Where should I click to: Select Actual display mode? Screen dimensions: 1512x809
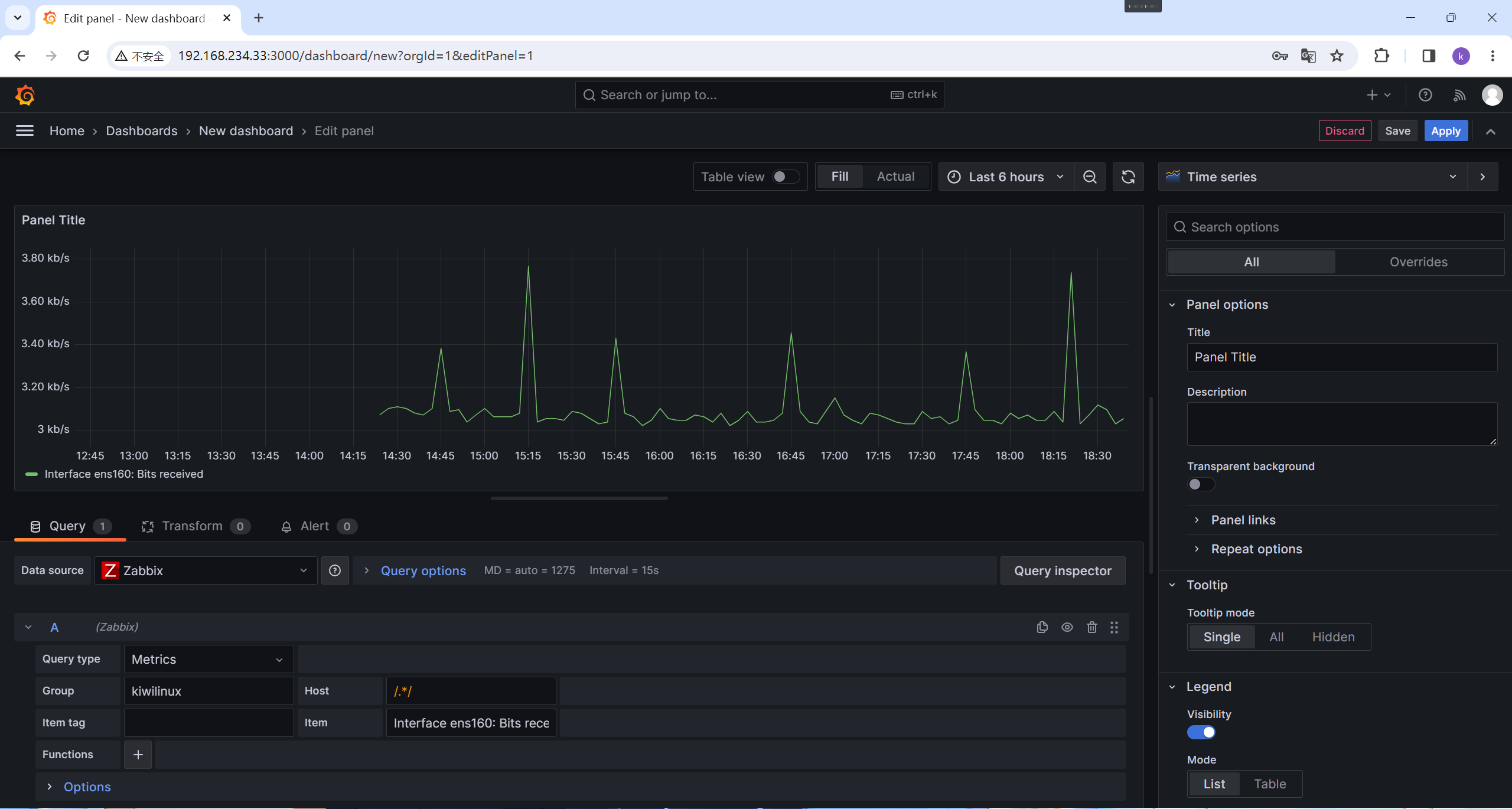point(895,177)
